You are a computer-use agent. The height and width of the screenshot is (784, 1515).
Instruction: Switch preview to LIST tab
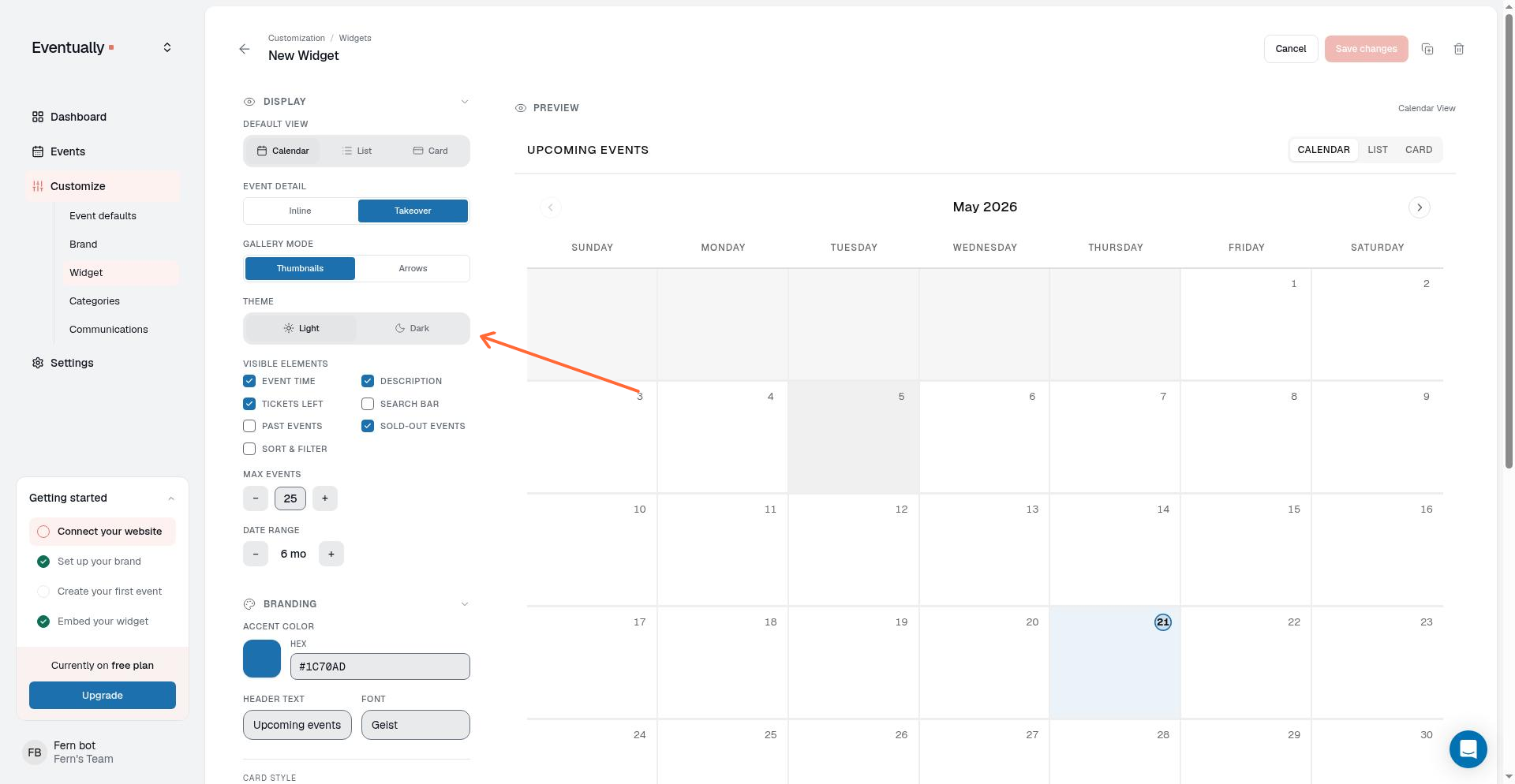1378,150
